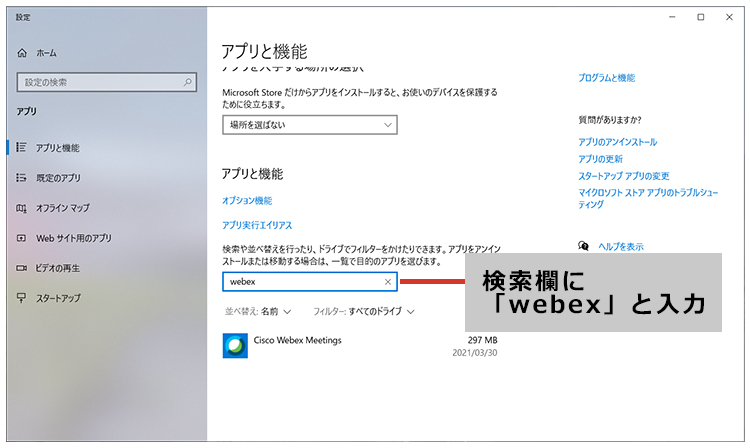Click the Cisco Webex Meetings app icon

235,346
